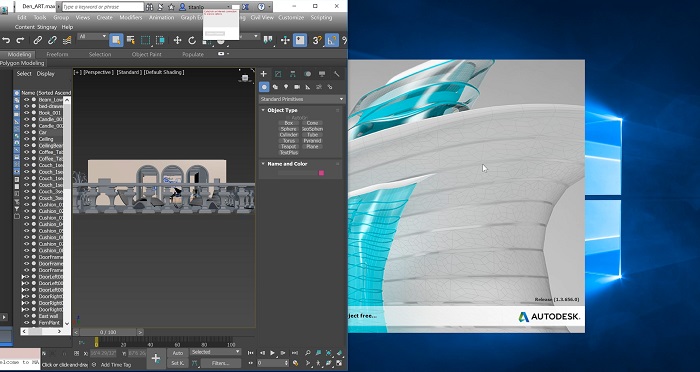Image resolution: width=700 pixels, height=372 pixels.
Task: Select the Geometry category sphere icon
Action: [x=264, y=87]
